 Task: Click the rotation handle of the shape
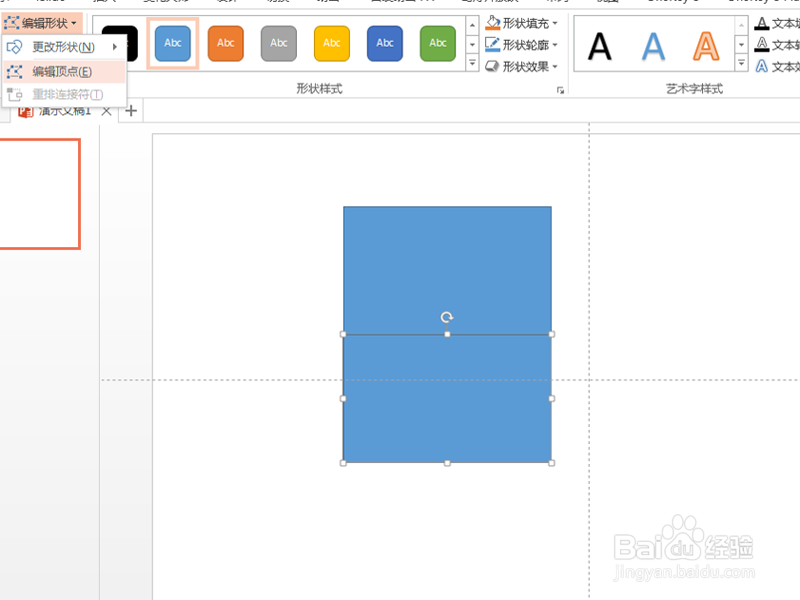tap(447, 317)
